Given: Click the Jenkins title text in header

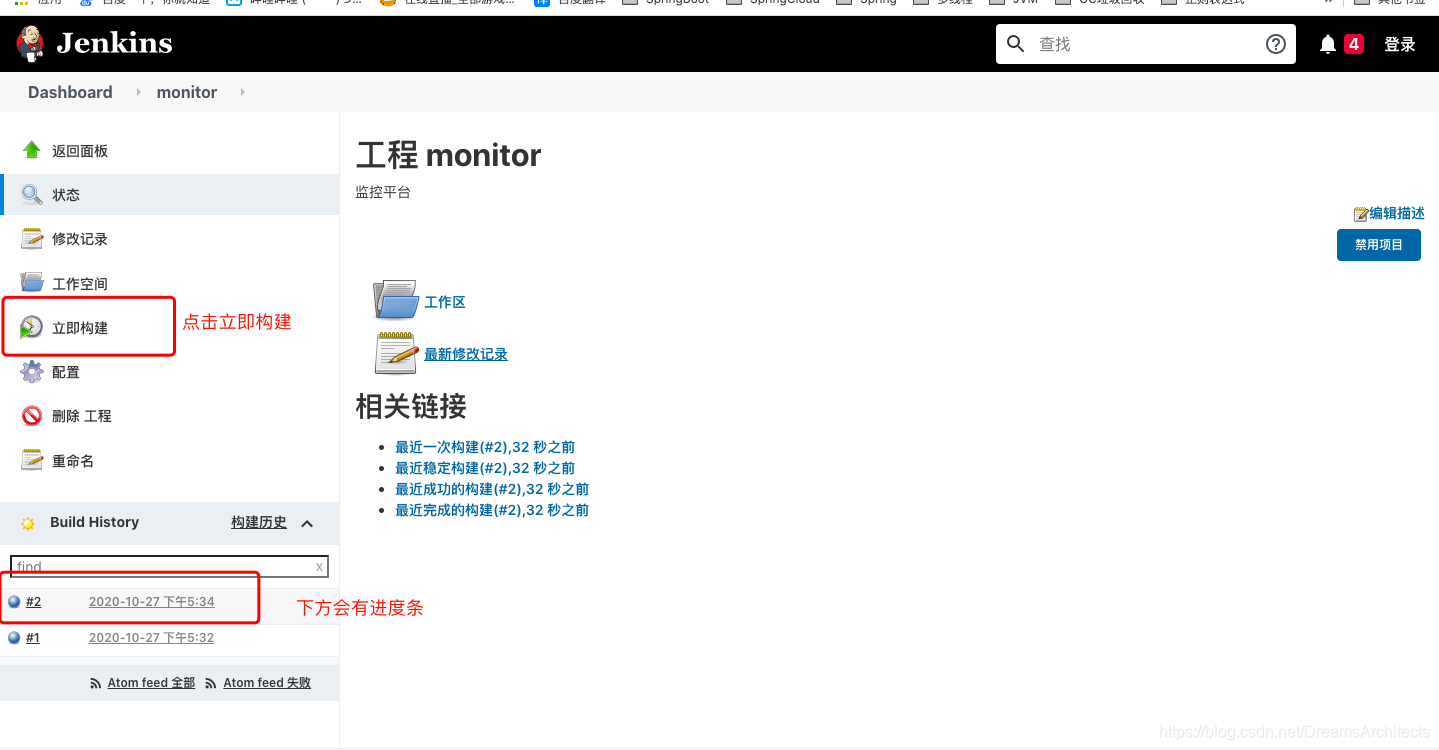Looking at the screenshot, I should click(114, 43).
